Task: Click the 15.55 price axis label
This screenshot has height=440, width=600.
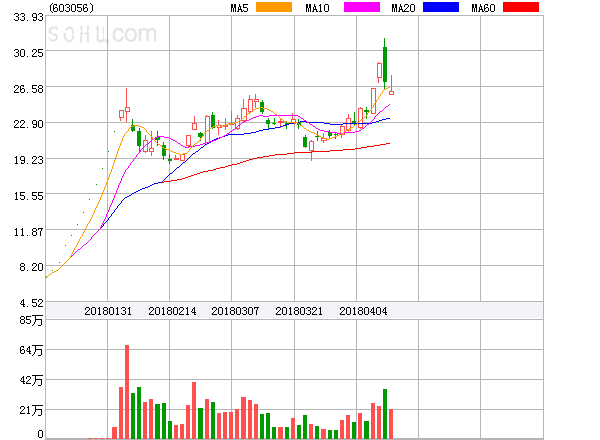Action: (29, 196)
